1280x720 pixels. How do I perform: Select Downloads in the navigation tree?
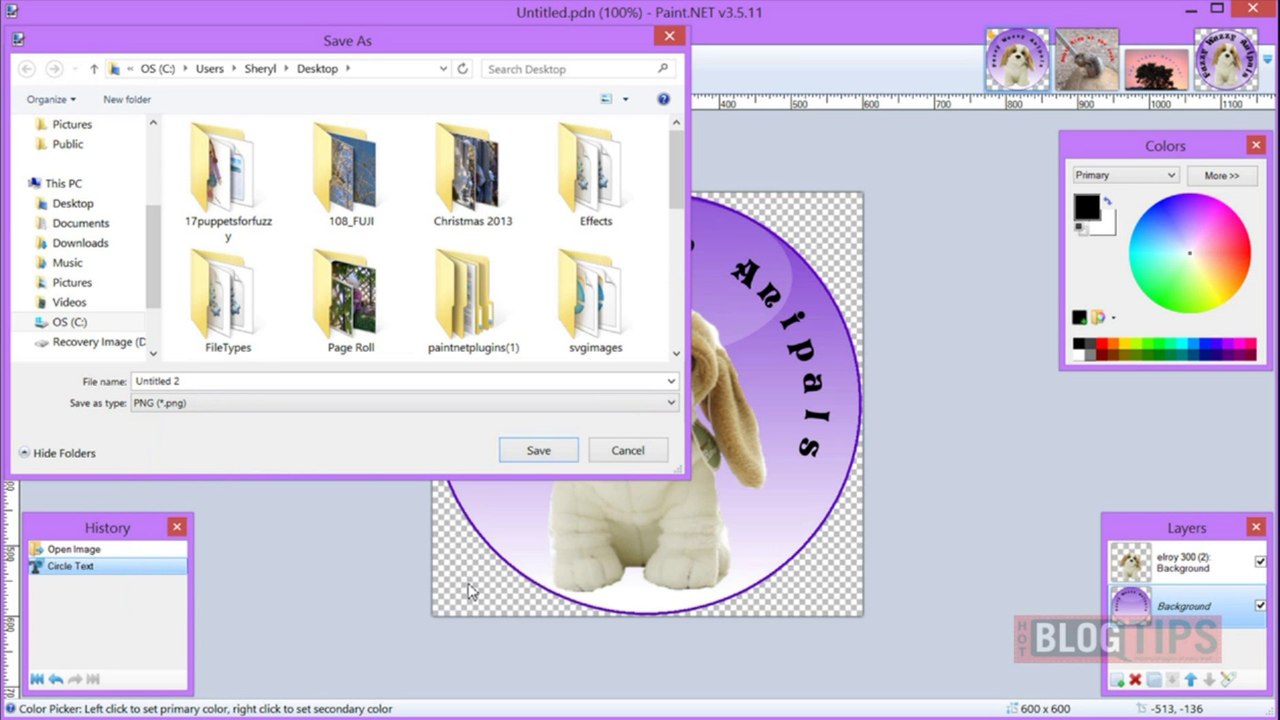pos(80,243)
